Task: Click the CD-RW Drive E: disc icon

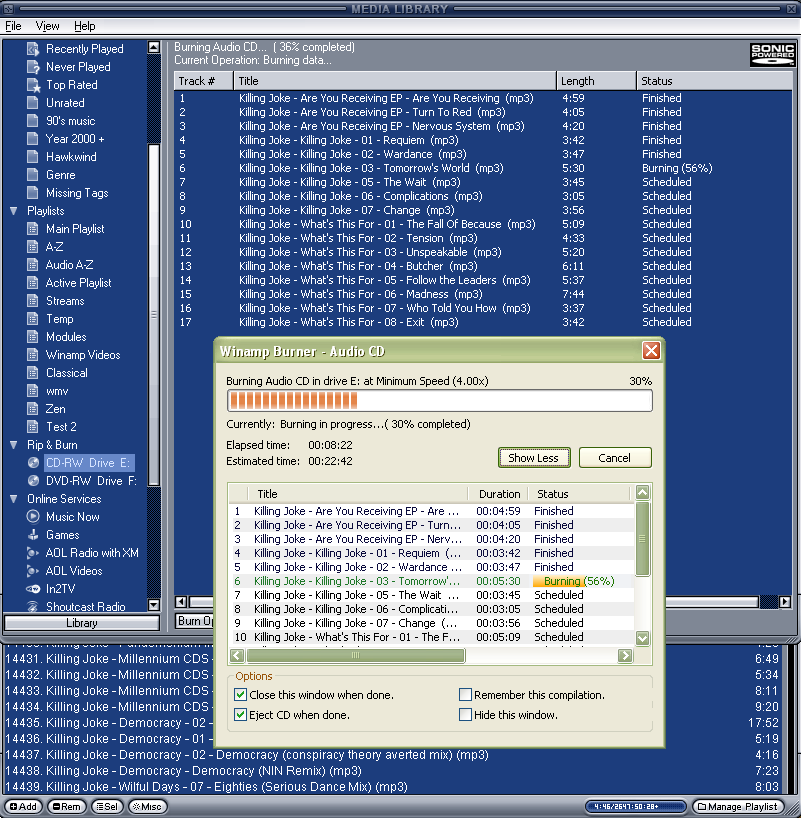Action: [33, 463]
